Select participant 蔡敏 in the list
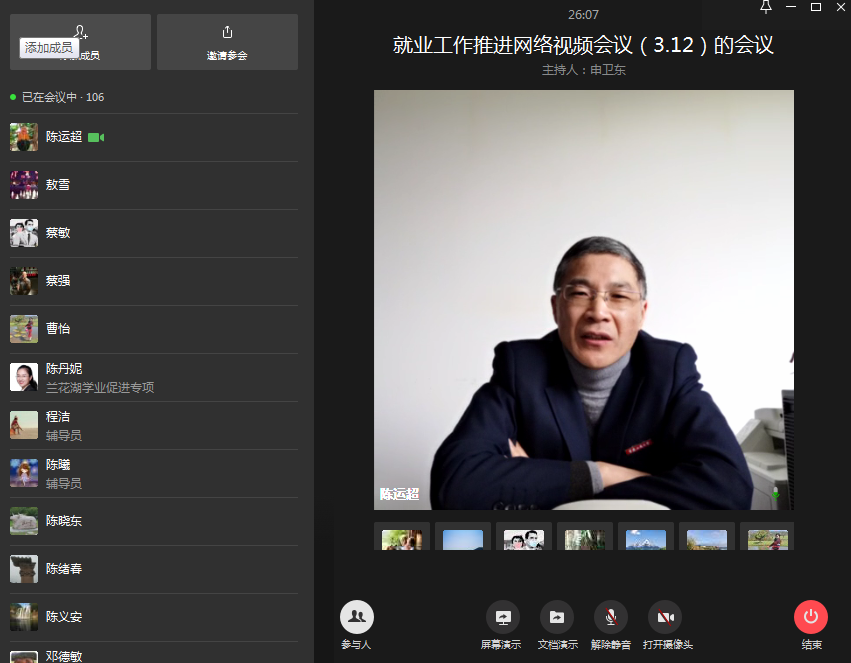This screenshot has height=663, width=851. tap(57, 233)
